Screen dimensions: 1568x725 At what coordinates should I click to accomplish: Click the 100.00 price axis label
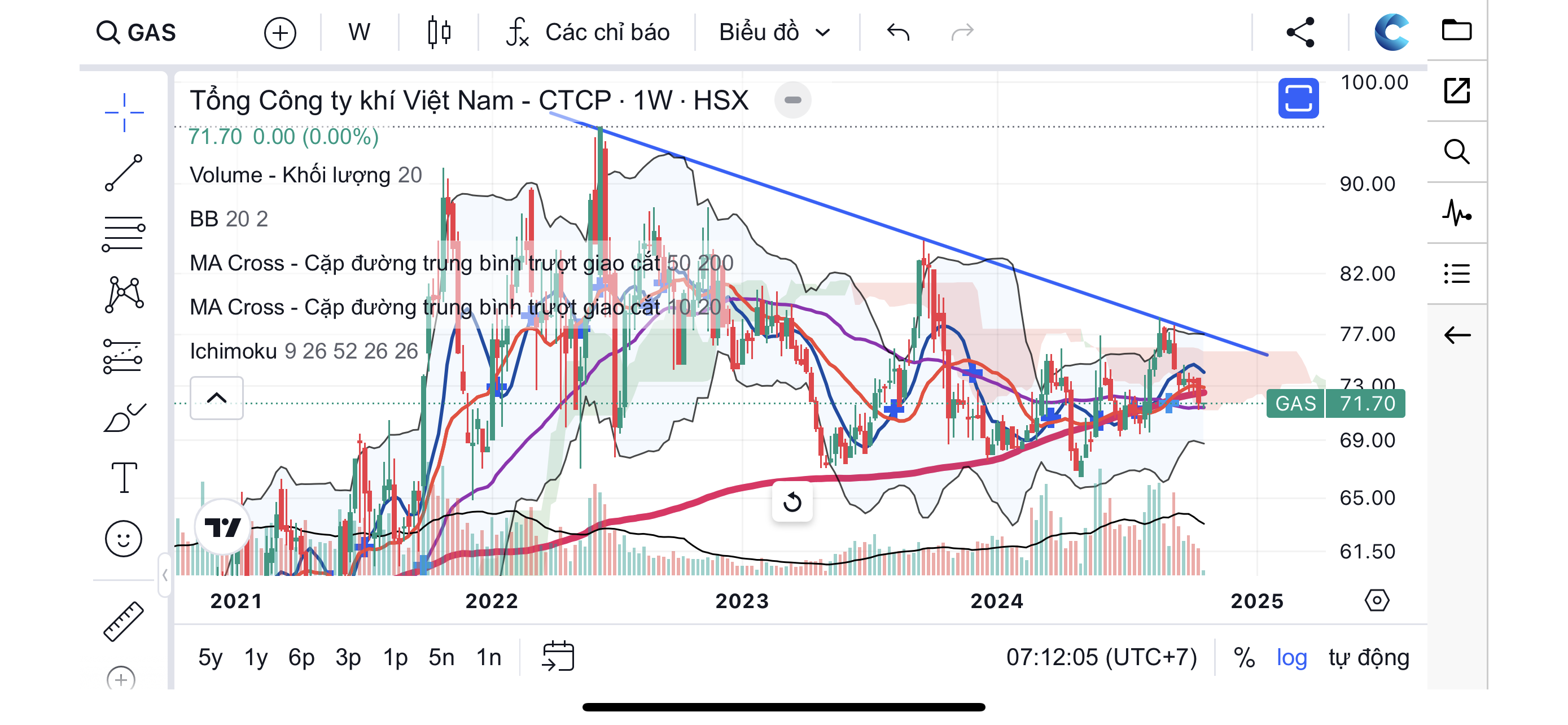(x=1374, y=82)
